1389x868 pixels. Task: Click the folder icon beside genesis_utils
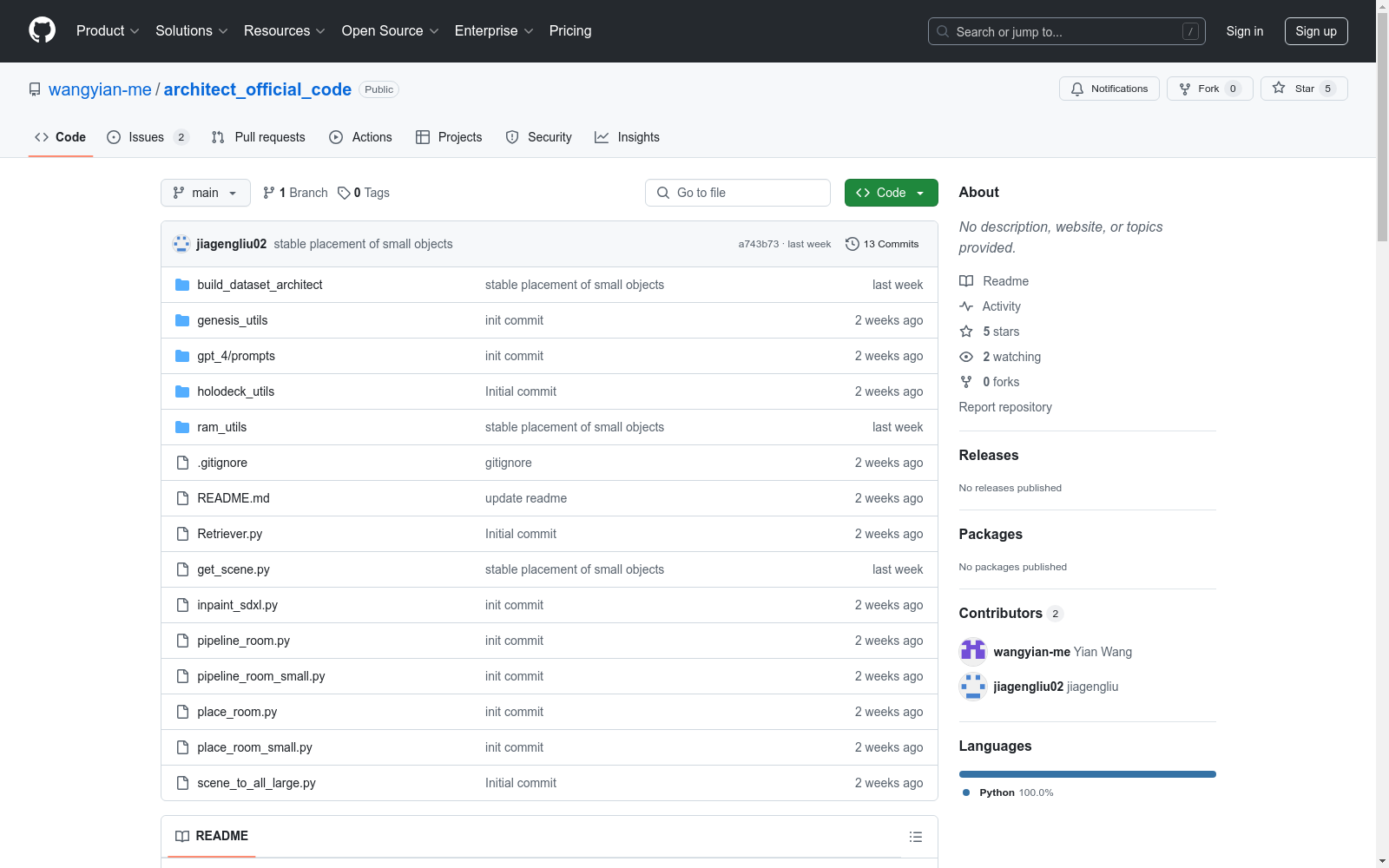coord(182,320)
